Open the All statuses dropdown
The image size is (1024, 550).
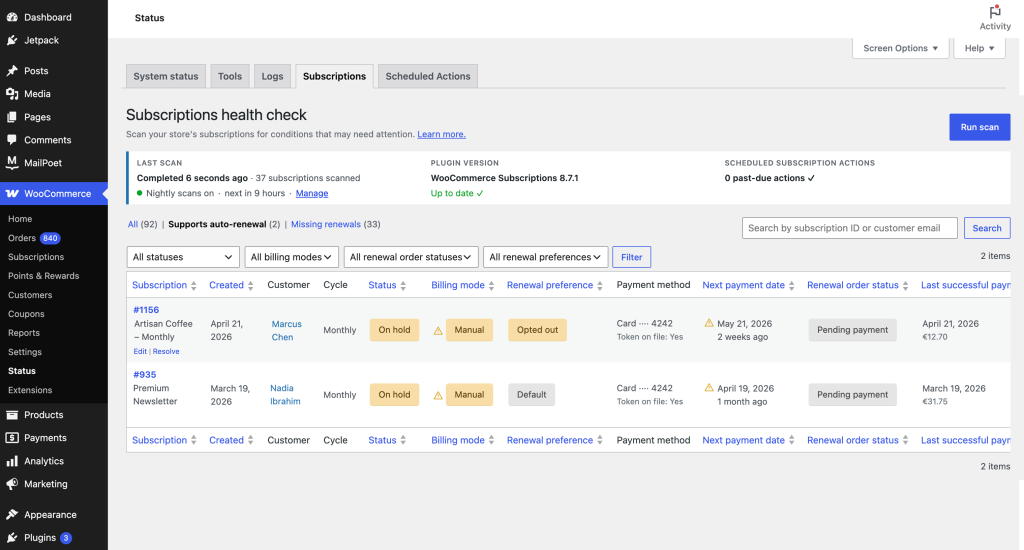click(x=183, y=257)
